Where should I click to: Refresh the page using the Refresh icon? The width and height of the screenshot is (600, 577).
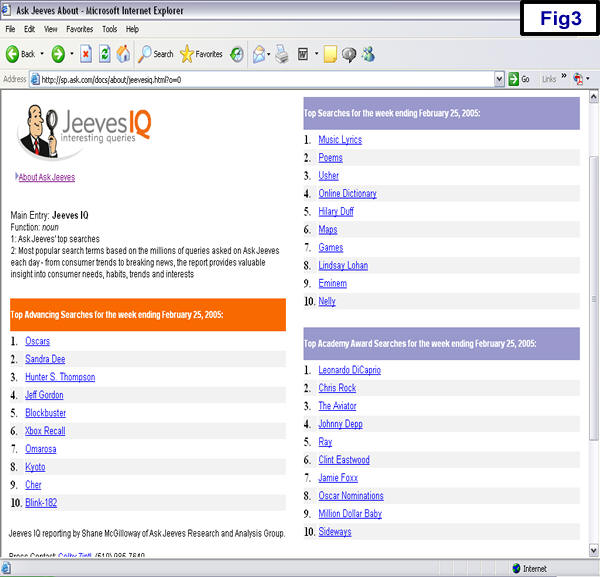coord(104,54)
